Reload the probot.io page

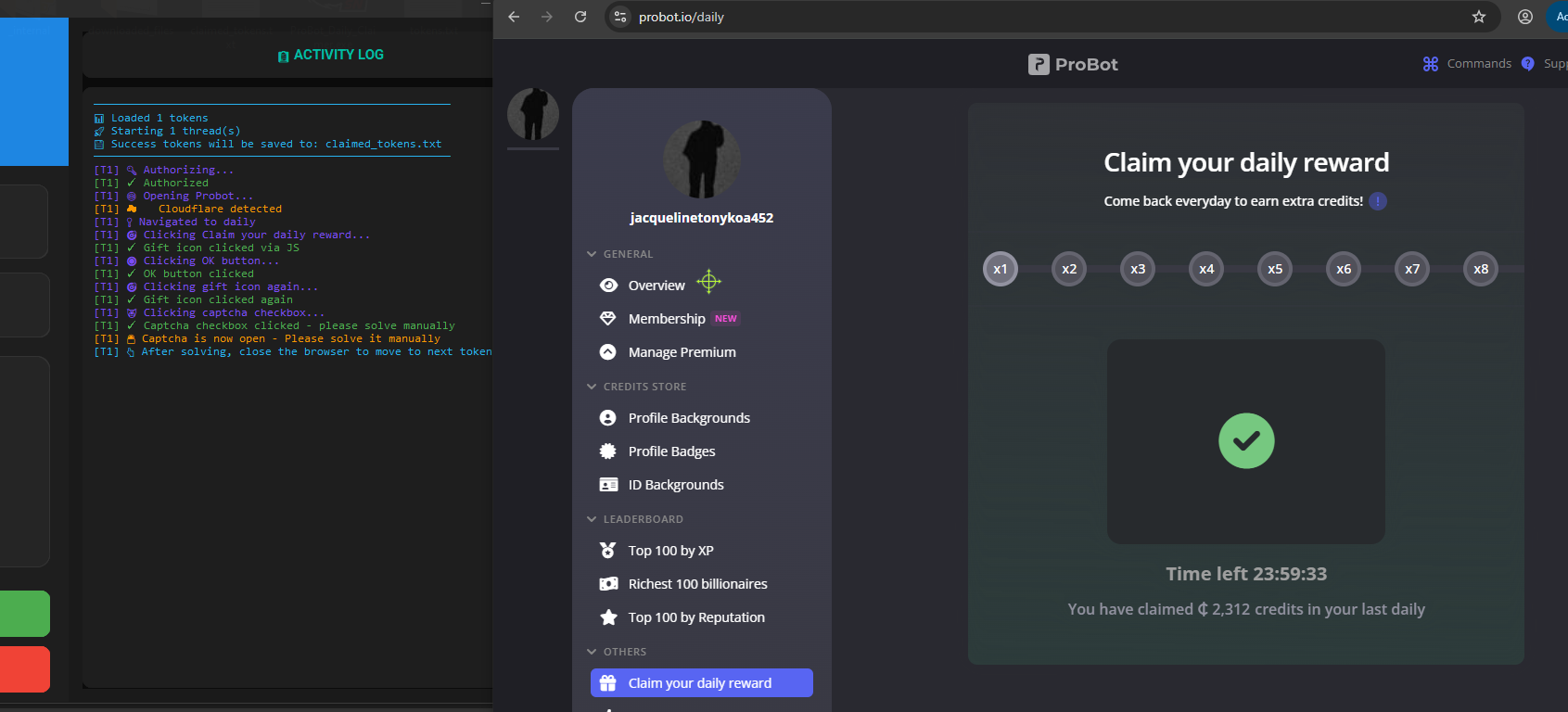[580, 17]
